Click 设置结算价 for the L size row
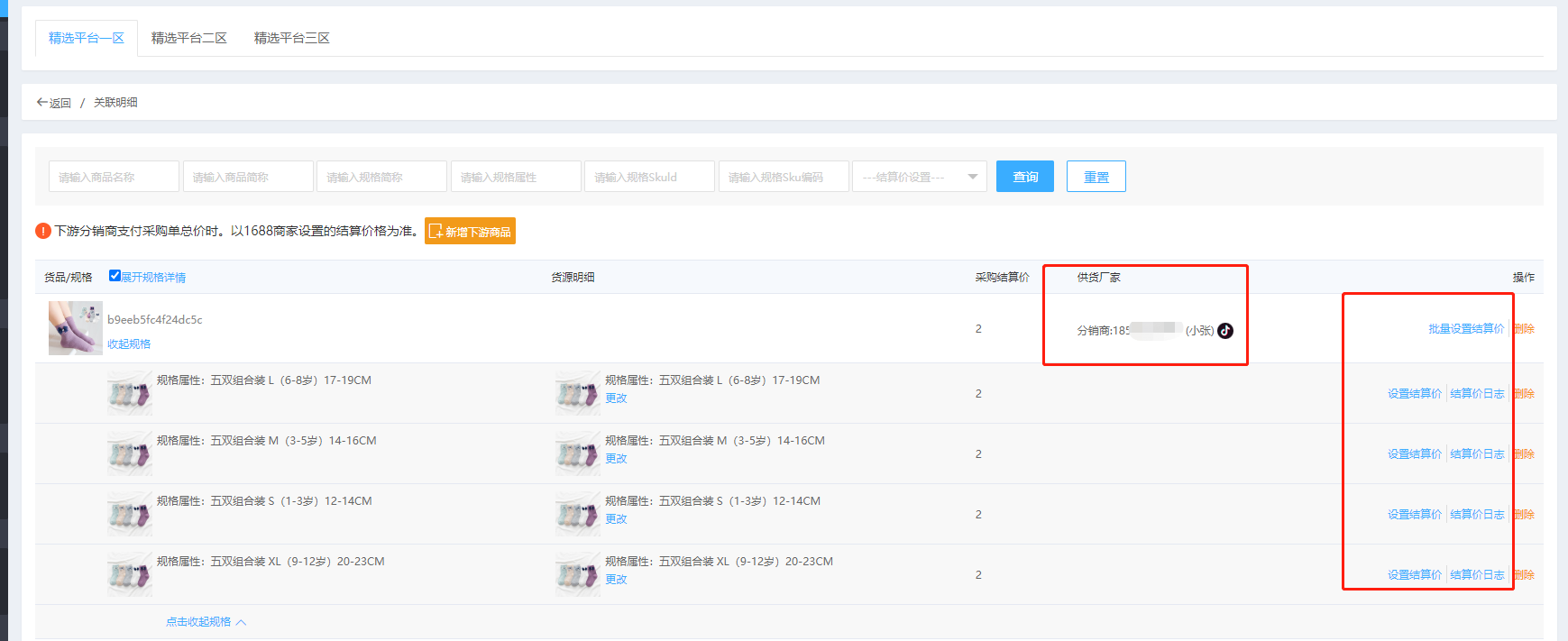Screen dimensions: 1568x641 1414,394
